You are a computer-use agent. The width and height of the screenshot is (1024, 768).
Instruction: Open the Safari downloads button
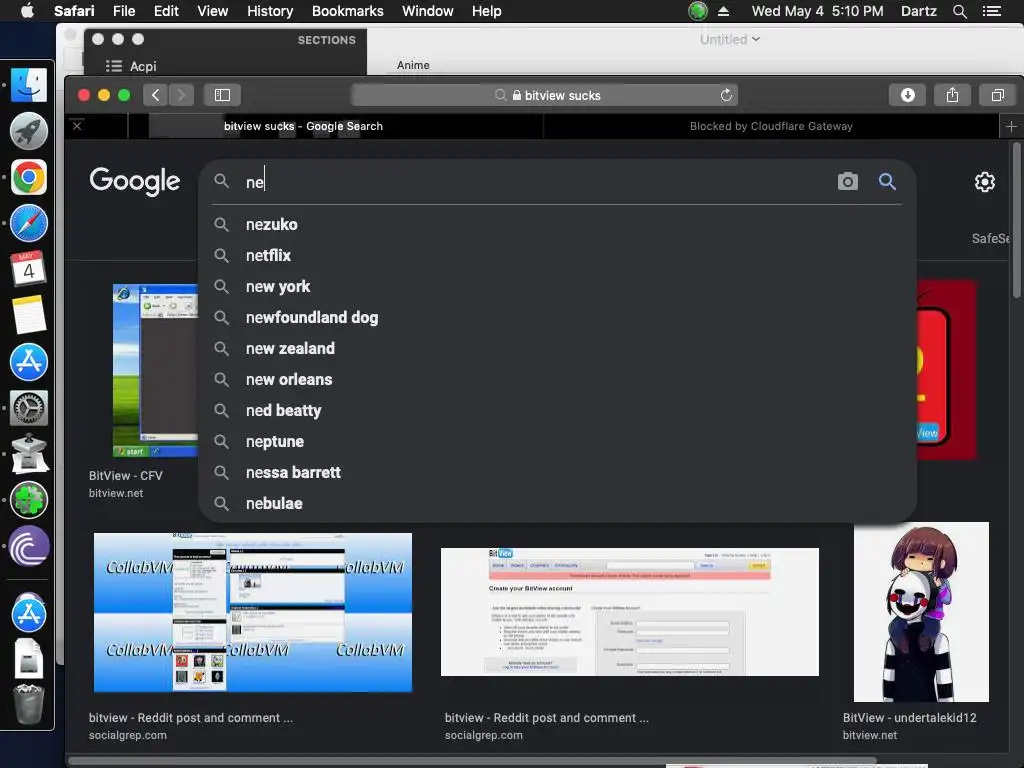(x=907, y=95)
